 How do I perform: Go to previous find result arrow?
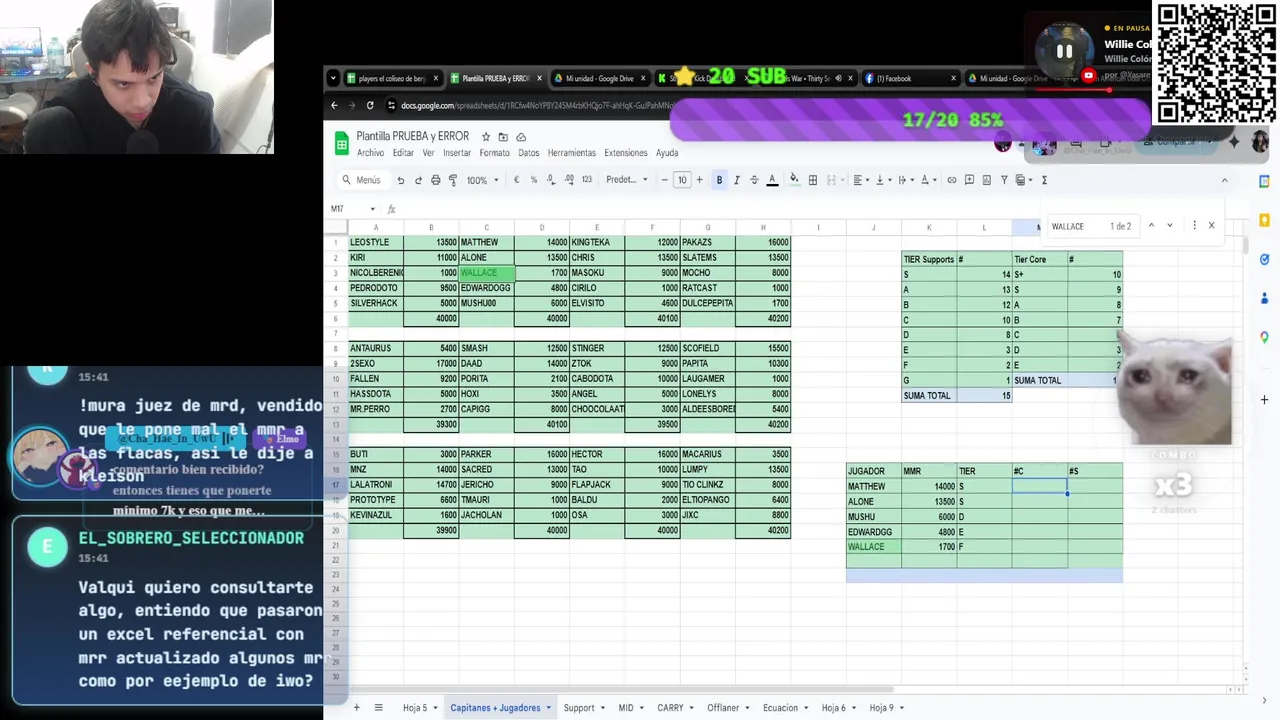tap(1151, 226)
